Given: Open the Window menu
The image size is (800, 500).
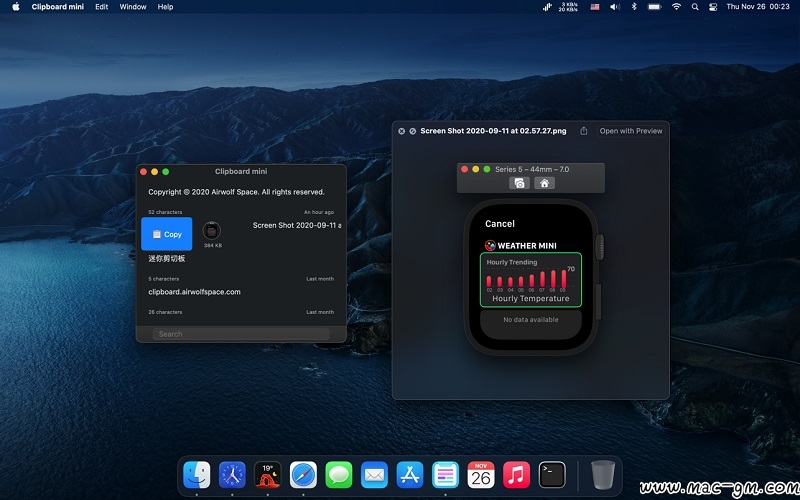Looking at the screenshot, I should click(x=133, y=7).
